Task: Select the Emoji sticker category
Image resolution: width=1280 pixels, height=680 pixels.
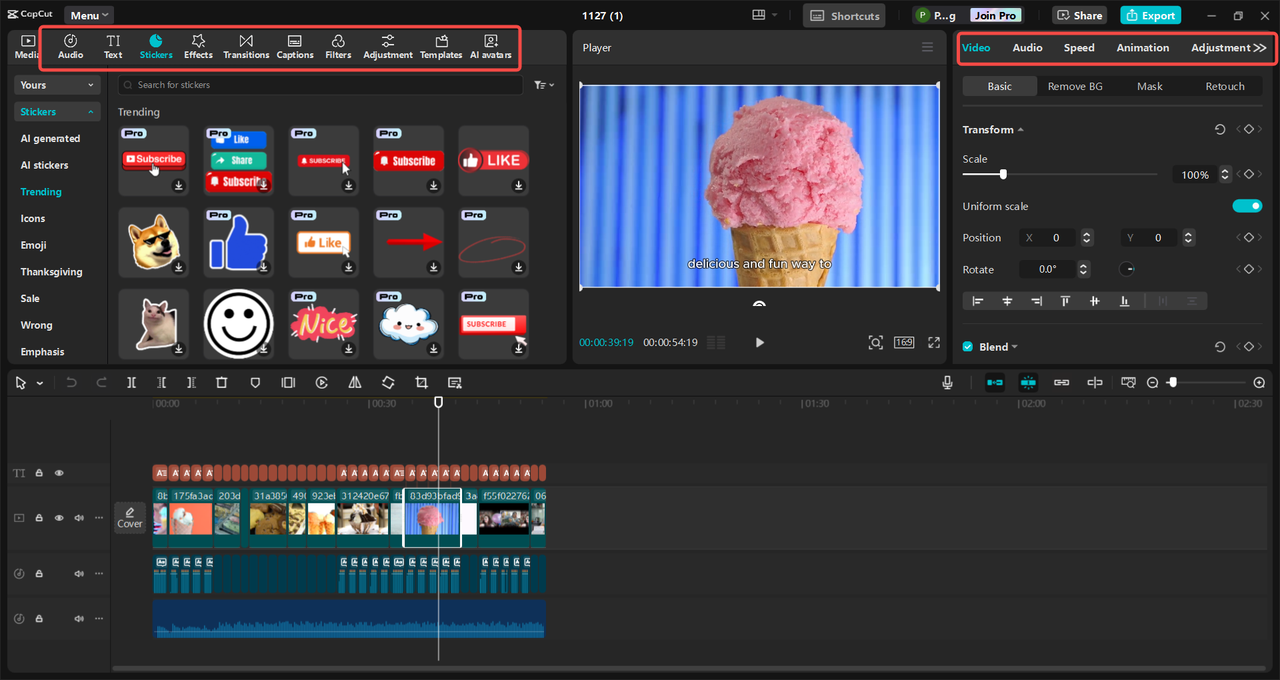Action: click(x=34, y=245)
